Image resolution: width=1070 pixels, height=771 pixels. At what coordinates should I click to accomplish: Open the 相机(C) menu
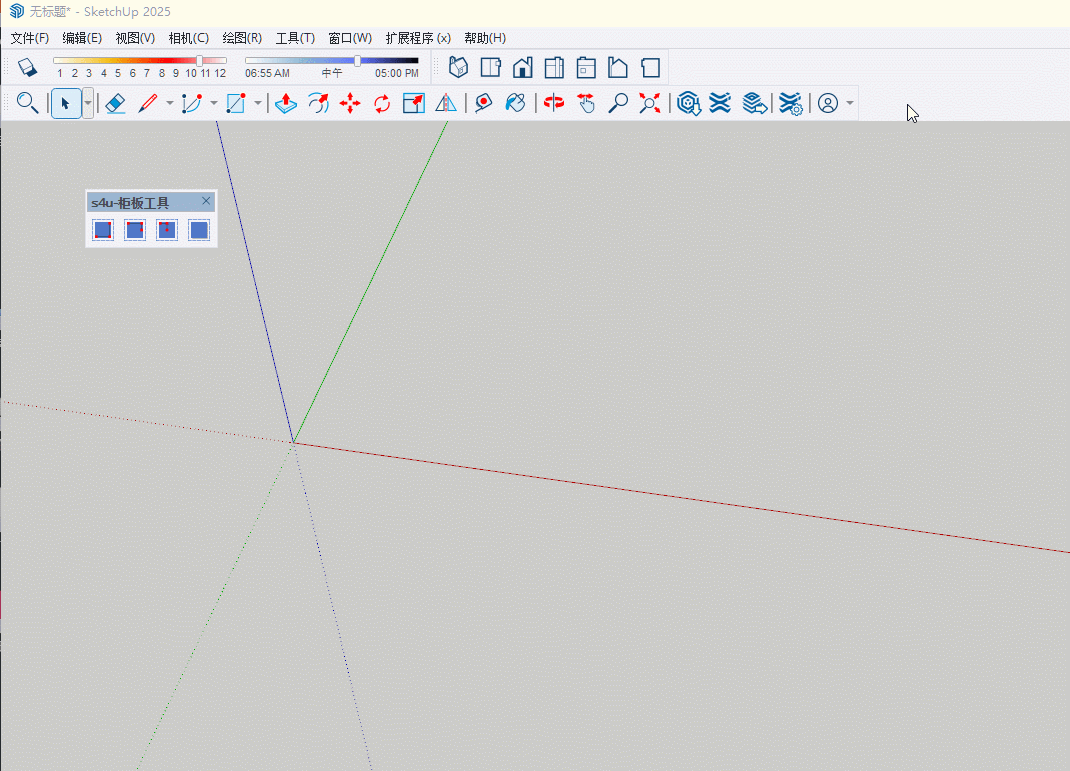188,38
